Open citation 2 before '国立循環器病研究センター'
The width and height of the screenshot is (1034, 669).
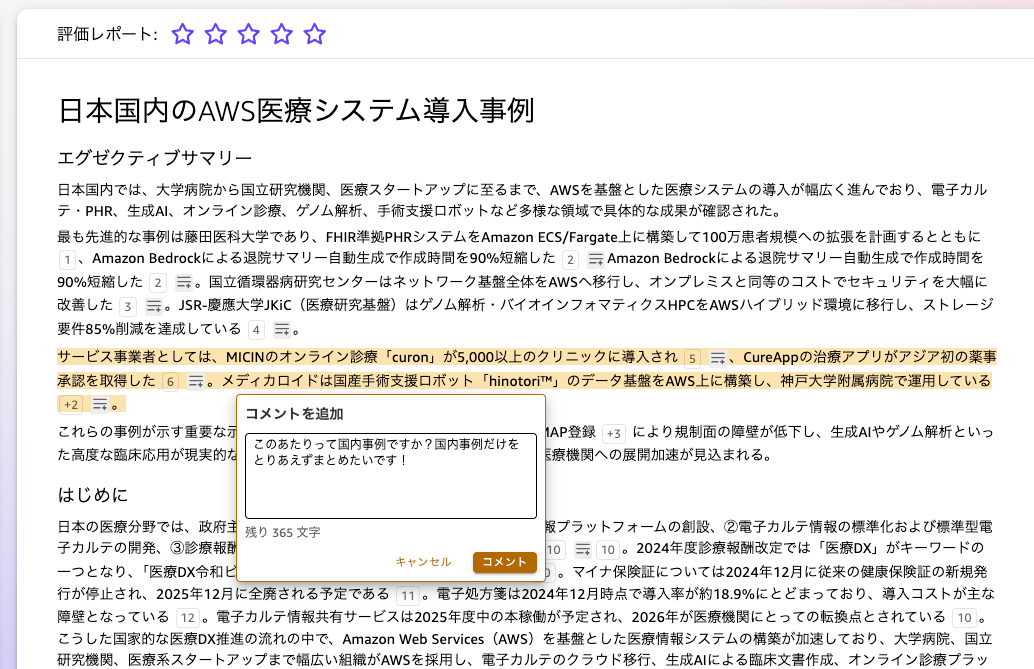tap(158, 283)
